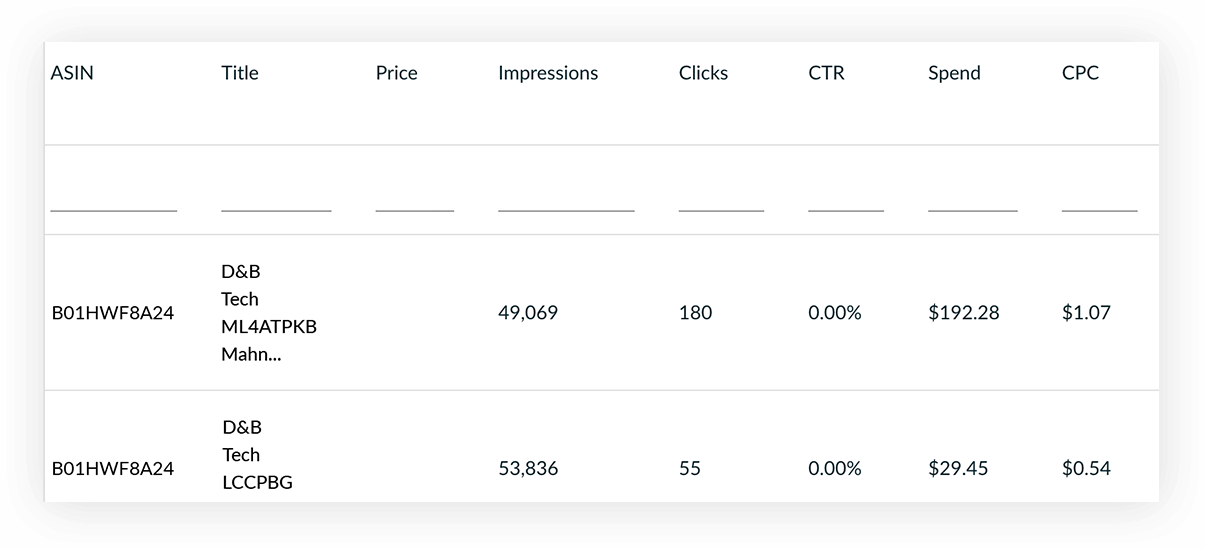Select the 53,836 impressions cell
Image resolution: width=1206 pixels, height=550 pixels.
(x=528, y=468)
